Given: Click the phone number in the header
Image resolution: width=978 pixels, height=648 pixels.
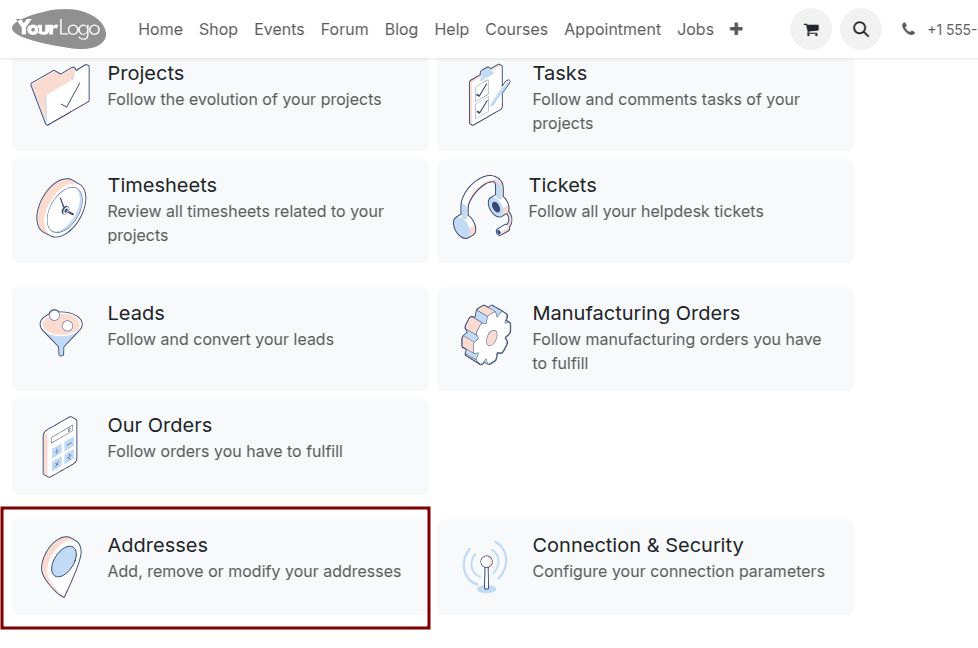Looking at the screenshot, I should pyautogui.click(x=952, y=29).
